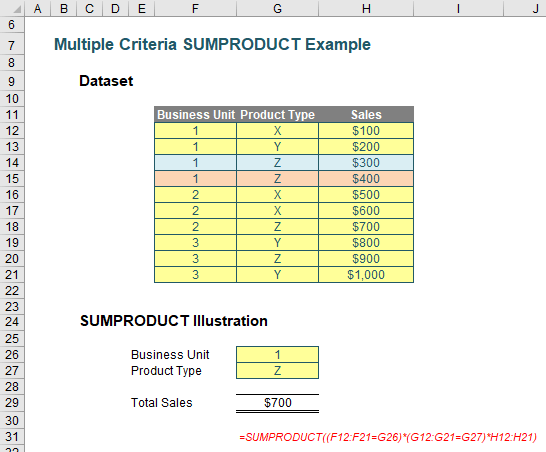Click the 'SUMPRODUCT Illustration' heading
Viewport: 546px width, 452px height.
tap(174, 321)
